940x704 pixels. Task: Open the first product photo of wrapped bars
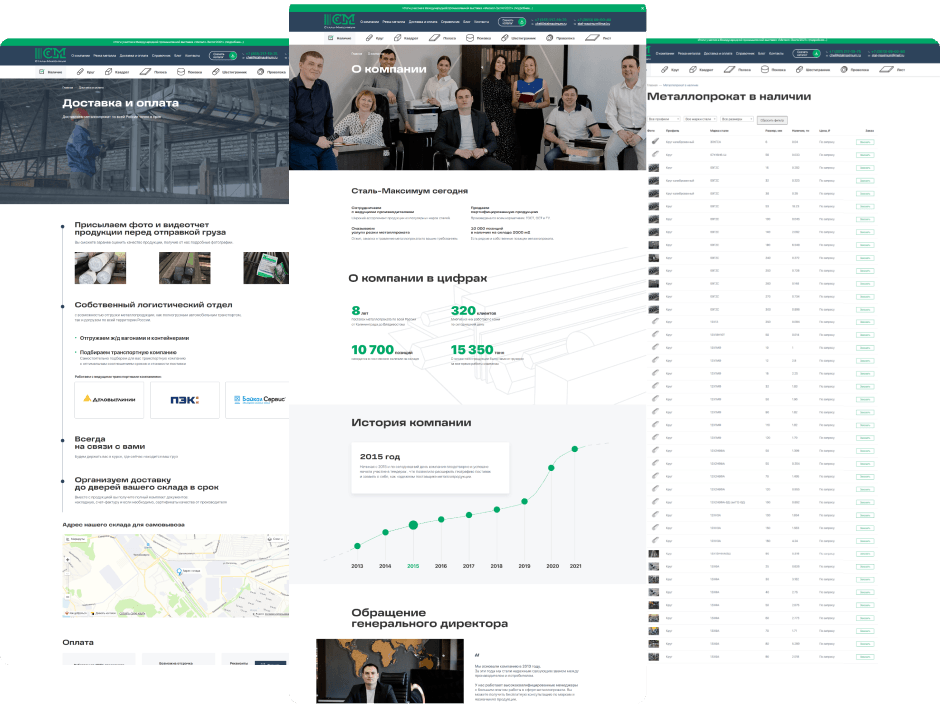(100, 267)
